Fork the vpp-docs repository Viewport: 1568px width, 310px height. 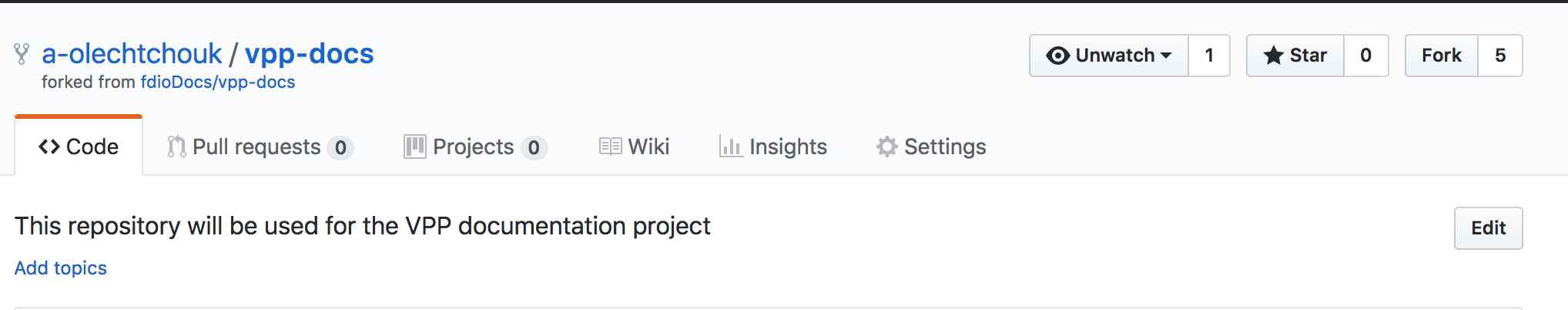pos(1441,56)
